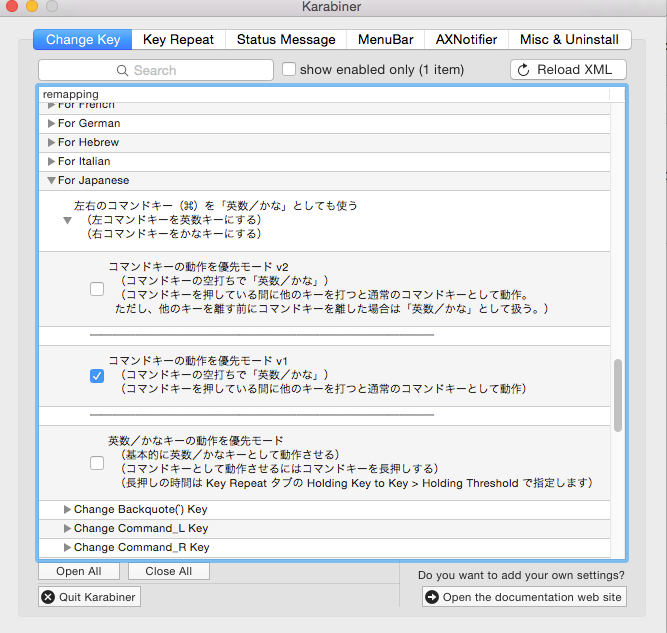Open the Key Repeat tab
Image resolution: width=667 pixels, height=633 pixels.
178,40
